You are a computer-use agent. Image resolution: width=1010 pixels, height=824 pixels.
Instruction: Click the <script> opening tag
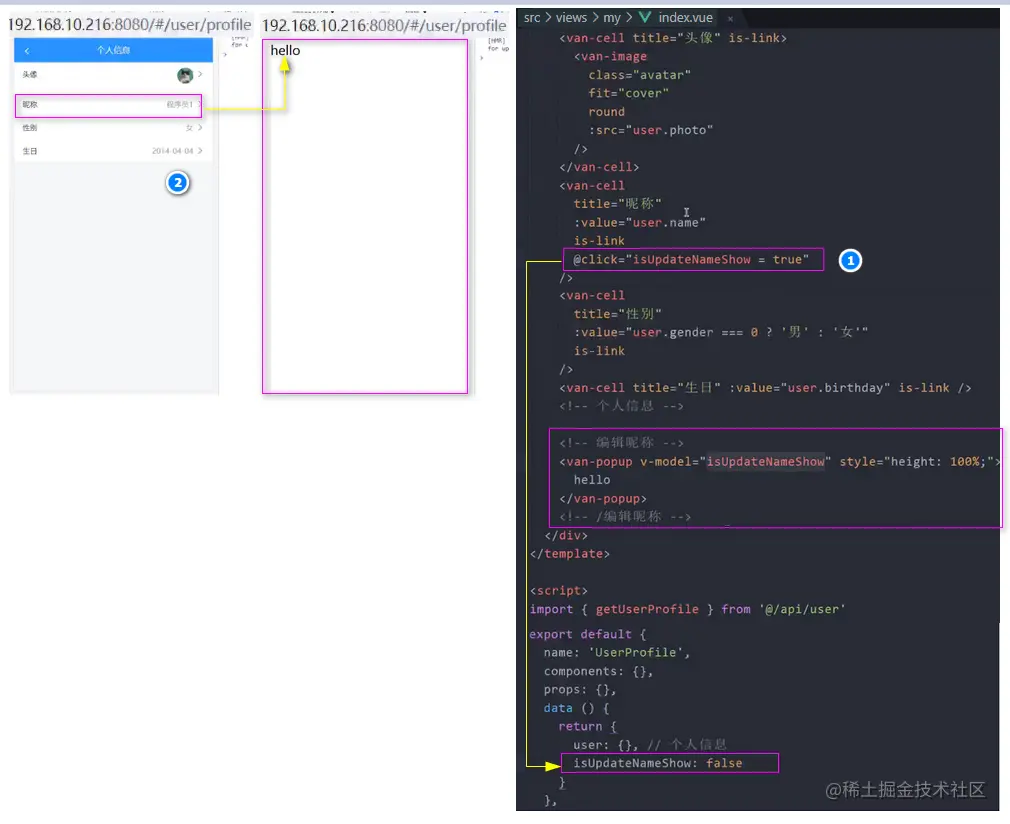point(558,591)
